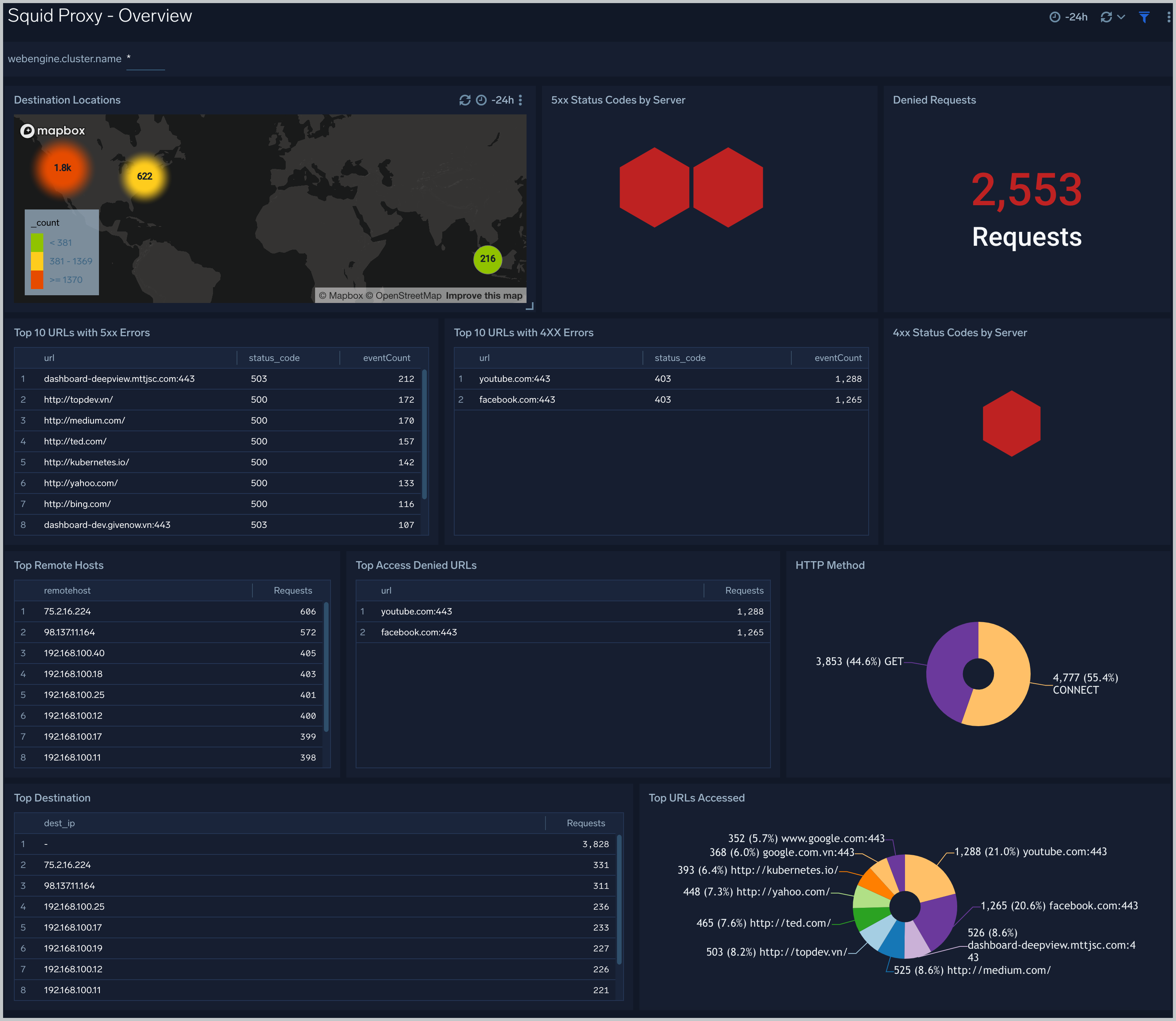Click the 3,853 (44.6%) GET pie label

pos(860,662)
